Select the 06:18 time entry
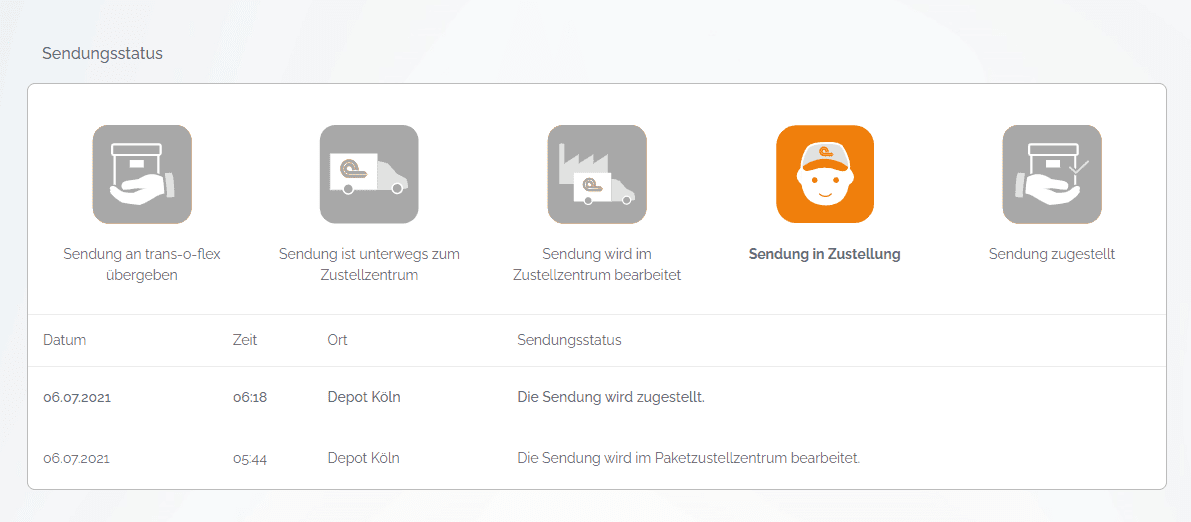Viewport: 1191px width, 522px height. coord(250,397)
